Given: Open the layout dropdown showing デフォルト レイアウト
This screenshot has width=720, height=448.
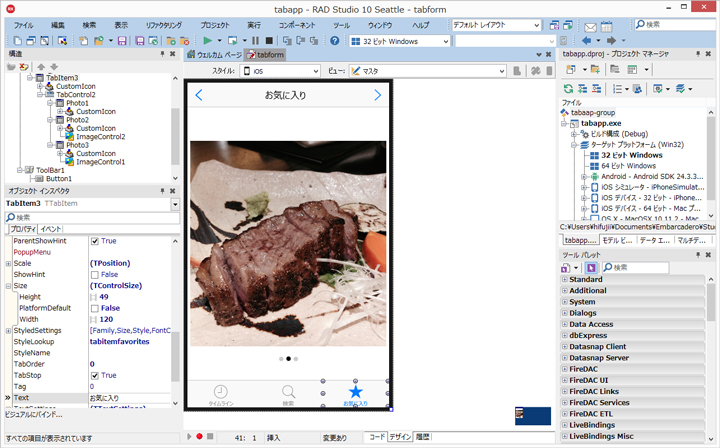Looking at the screenshot, I should [x=496, y=25].
